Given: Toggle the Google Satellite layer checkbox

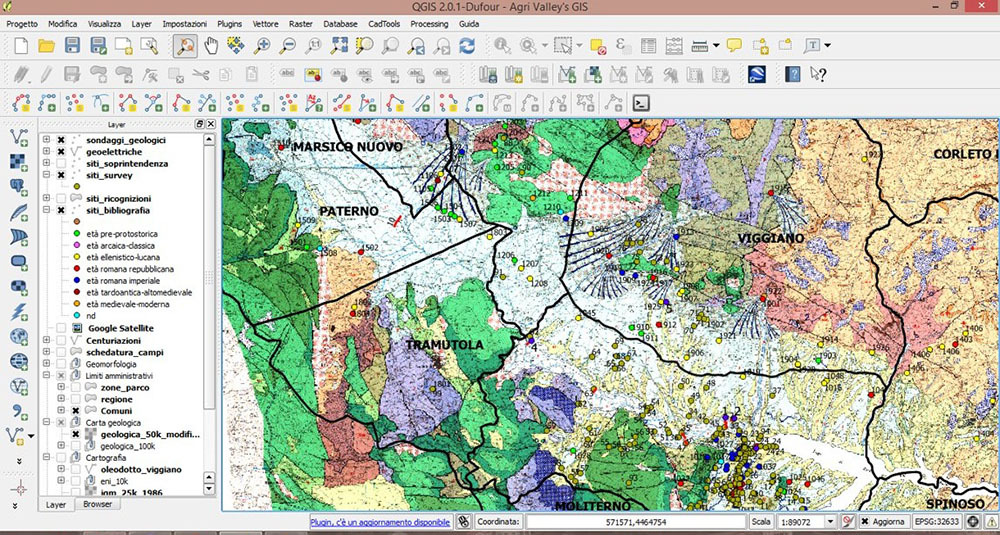Looking at the screenshot, I should 62,328.
